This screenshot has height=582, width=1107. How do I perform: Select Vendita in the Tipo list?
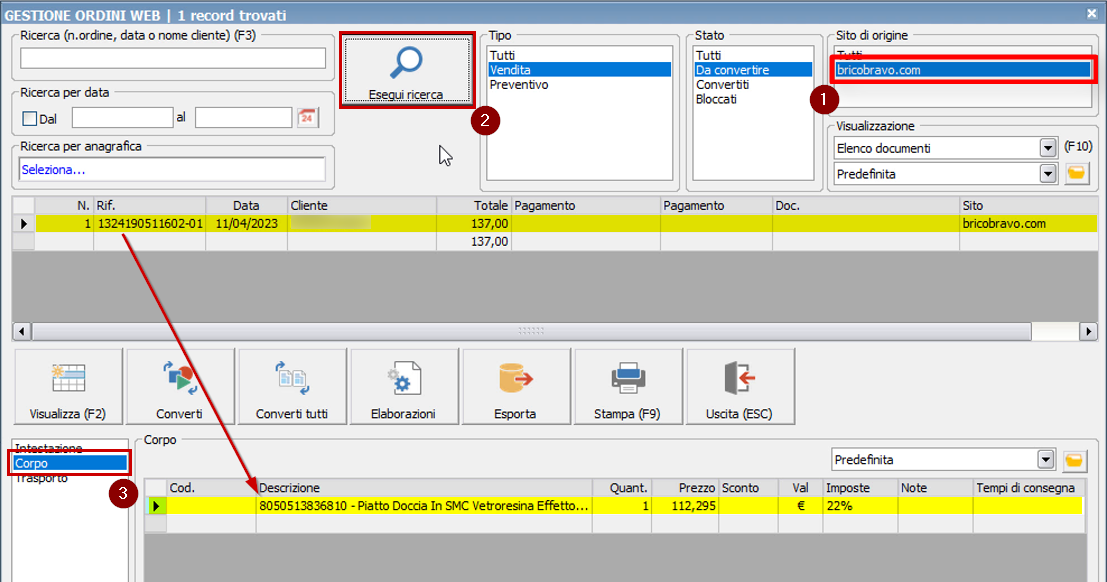[x=580, y=70]
